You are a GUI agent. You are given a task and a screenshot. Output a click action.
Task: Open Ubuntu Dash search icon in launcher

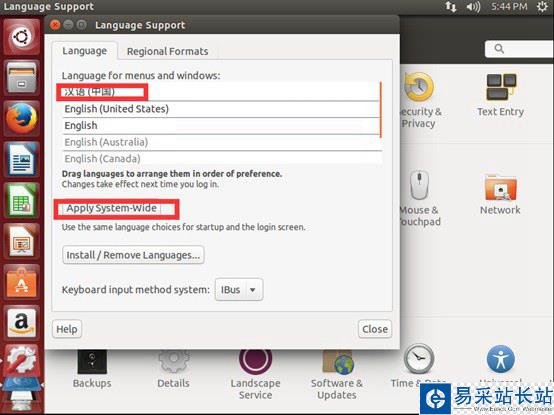[x=22, y=37]
